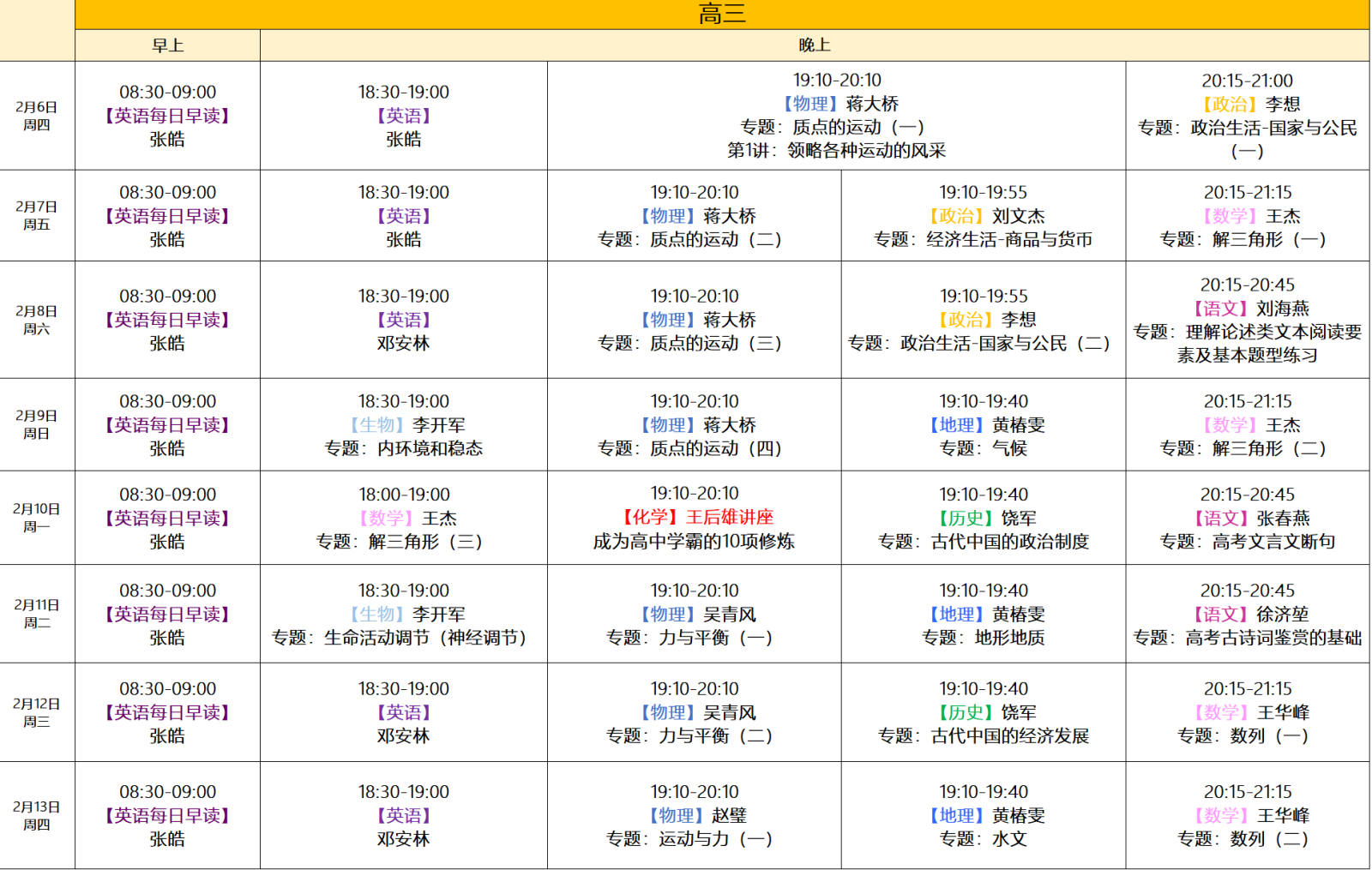Select 刘海燕's 语文 class on 2月8日
The image size is (1372, 870).
click(x=1247, y=320)
